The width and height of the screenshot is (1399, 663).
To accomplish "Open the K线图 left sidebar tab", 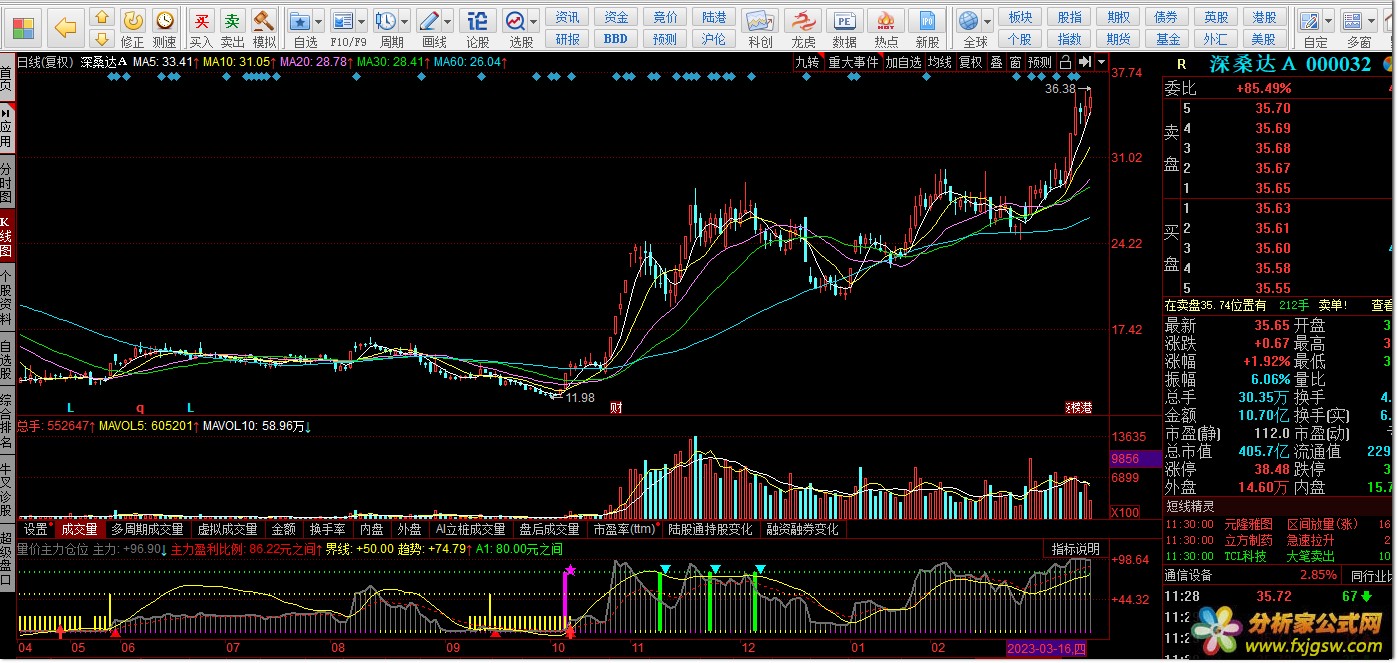I will (x=6, y=238).
